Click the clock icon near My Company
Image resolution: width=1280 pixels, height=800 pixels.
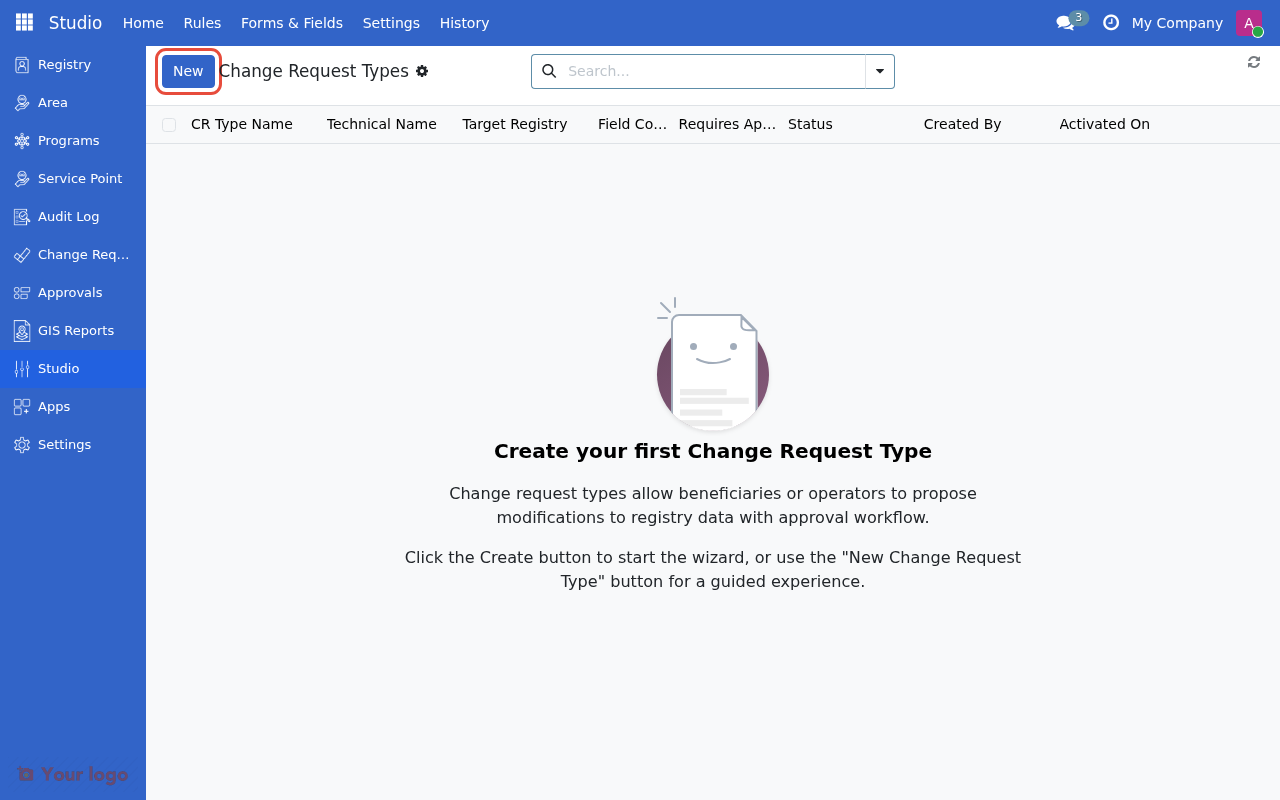pos(1111,22)
